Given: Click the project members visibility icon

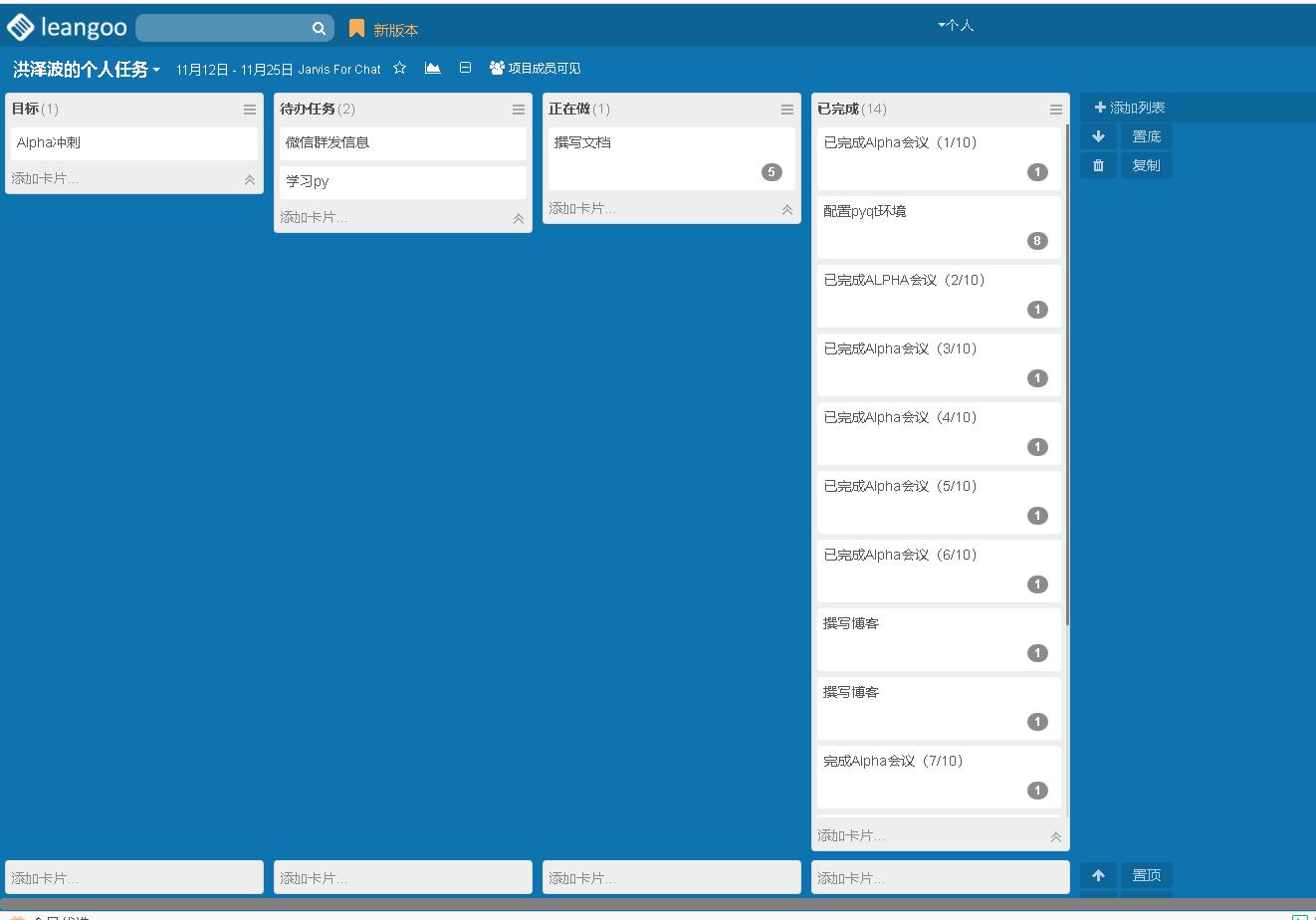Looking at the screenshot, I should [497, 68].
